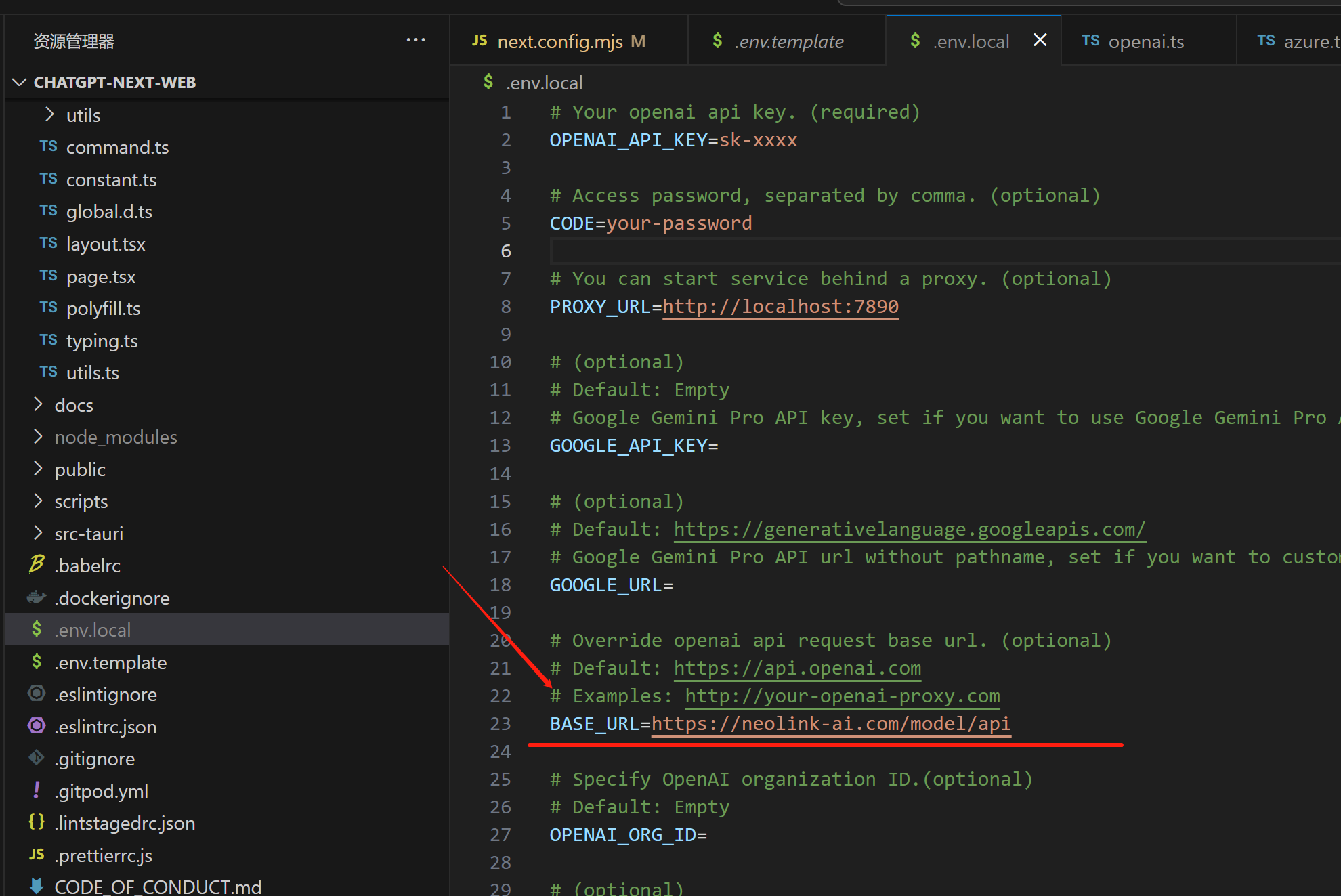1341x896 pixels.
Task: Switch to the azure.ts tab
Action: pyautogui.click(x=1289, y=41)
